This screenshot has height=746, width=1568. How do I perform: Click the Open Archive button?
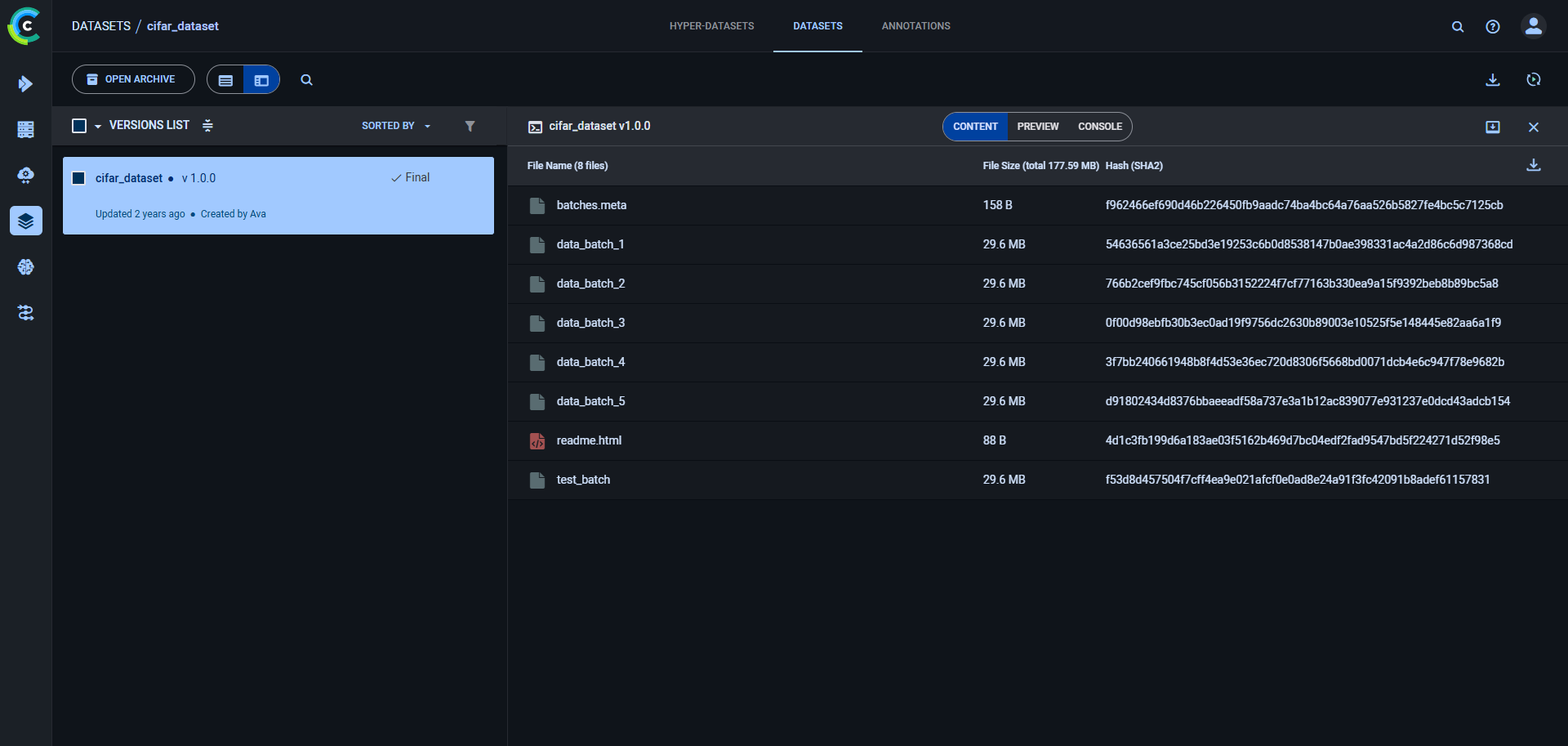(x=133, y=79)
